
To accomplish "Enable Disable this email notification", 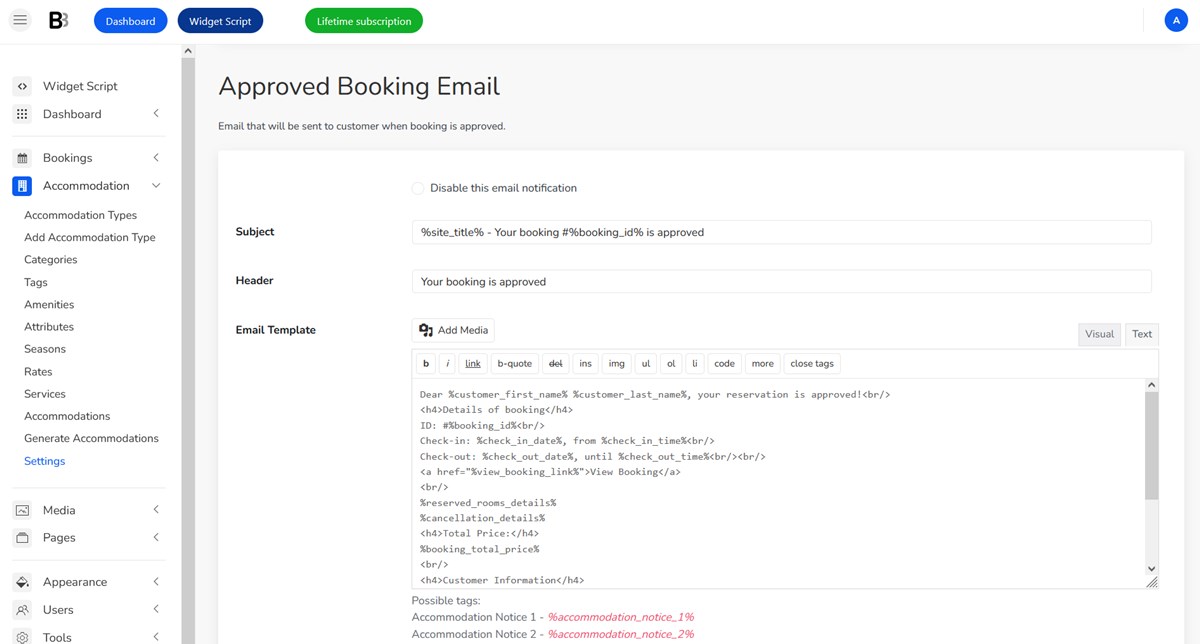I will click(417, 188).
